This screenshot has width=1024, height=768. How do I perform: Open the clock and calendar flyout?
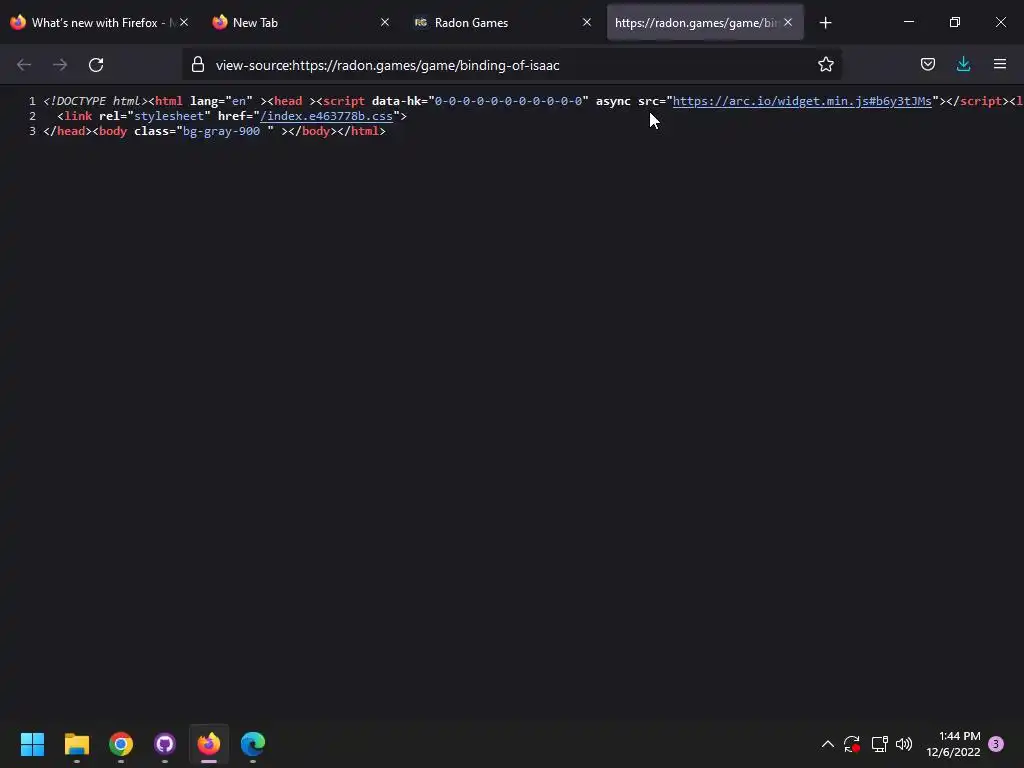pyautogui.click(x=953, y=744)
